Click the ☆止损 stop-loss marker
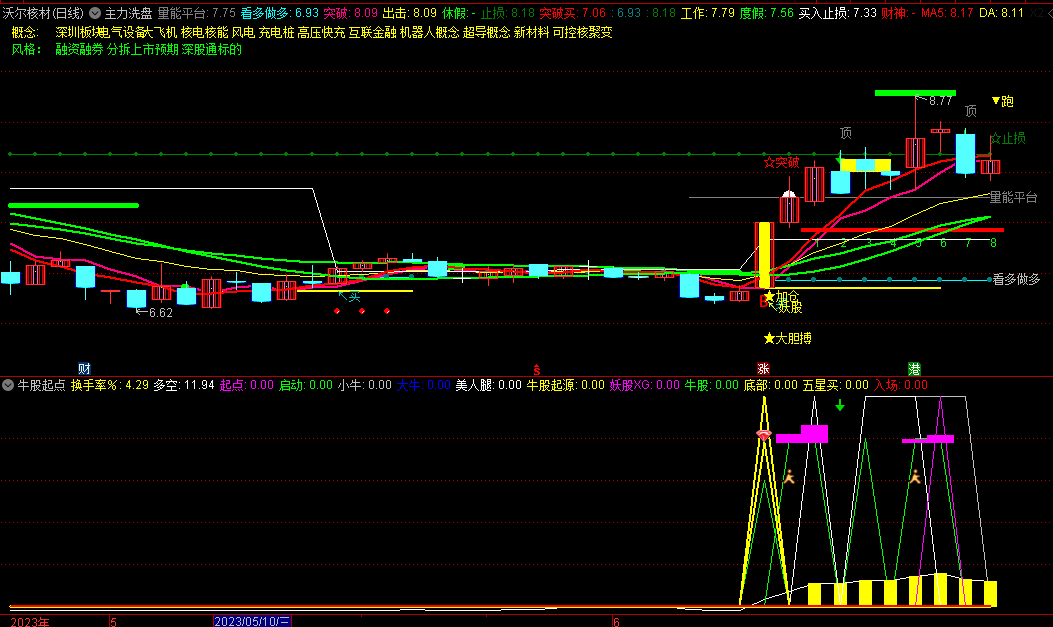This screenshot has width=1053, height=627. (x=1008, y=138)
